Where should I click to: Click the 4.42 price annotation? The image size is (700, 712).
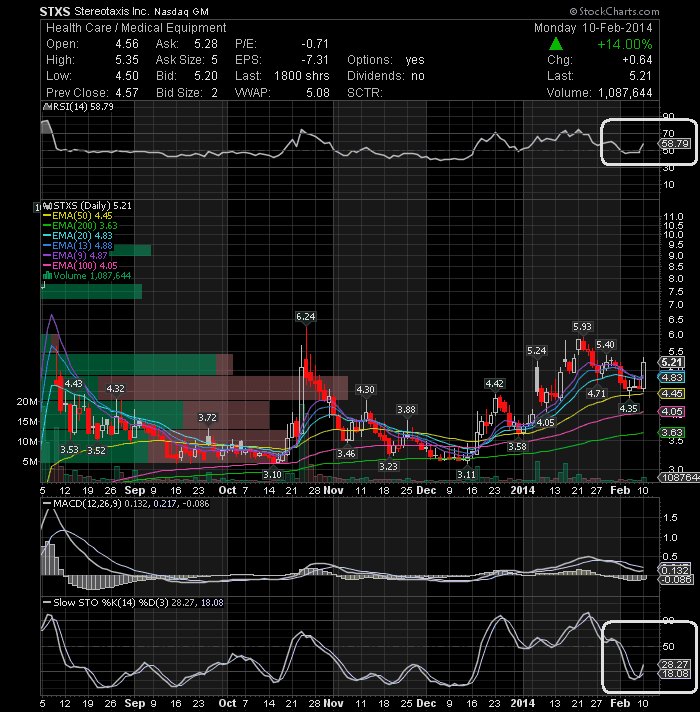(x=494, y=384)
